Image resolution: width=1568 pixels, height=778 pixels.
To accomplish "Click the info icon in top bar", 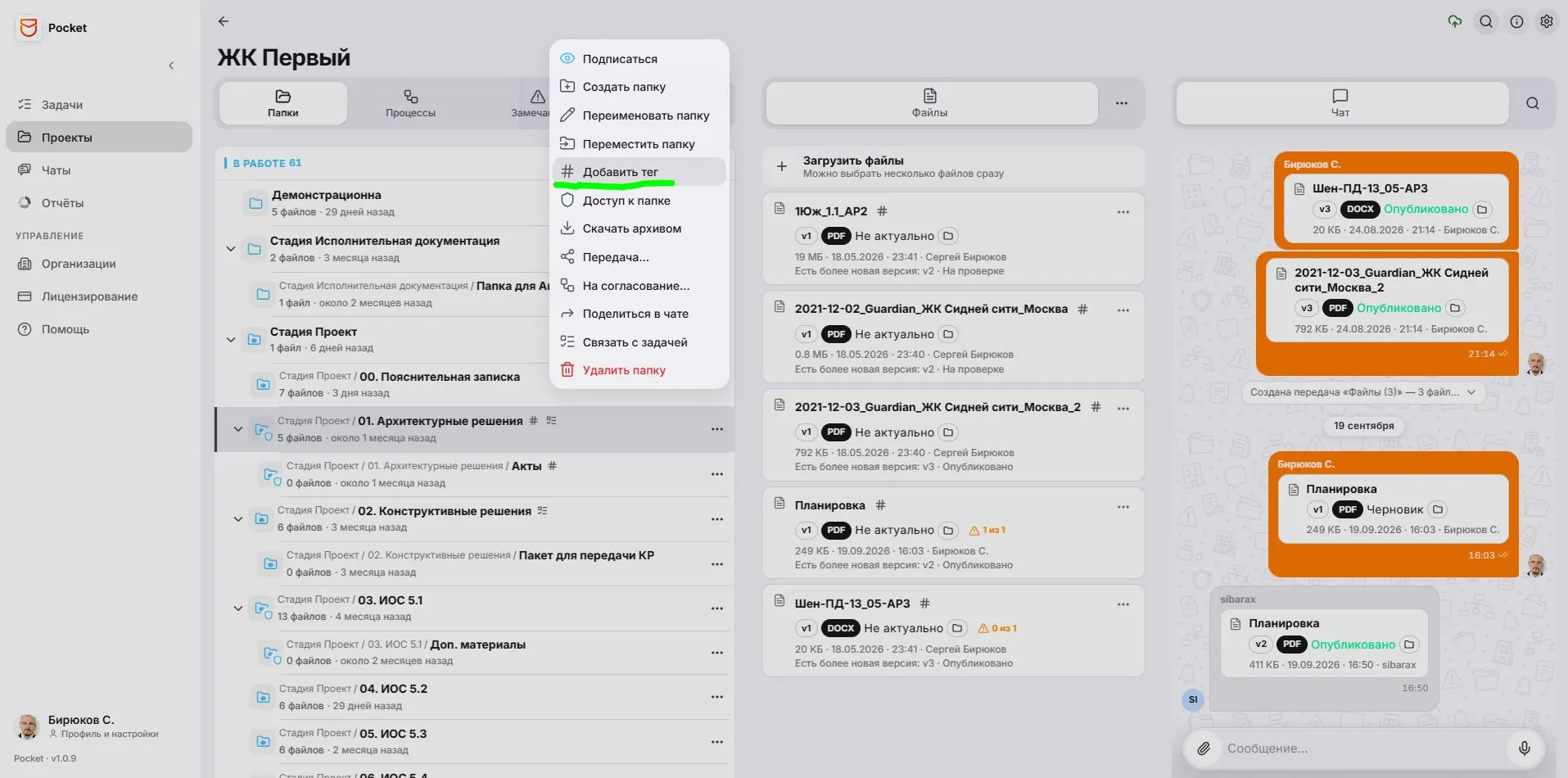I will click(x=1517, y=22).
